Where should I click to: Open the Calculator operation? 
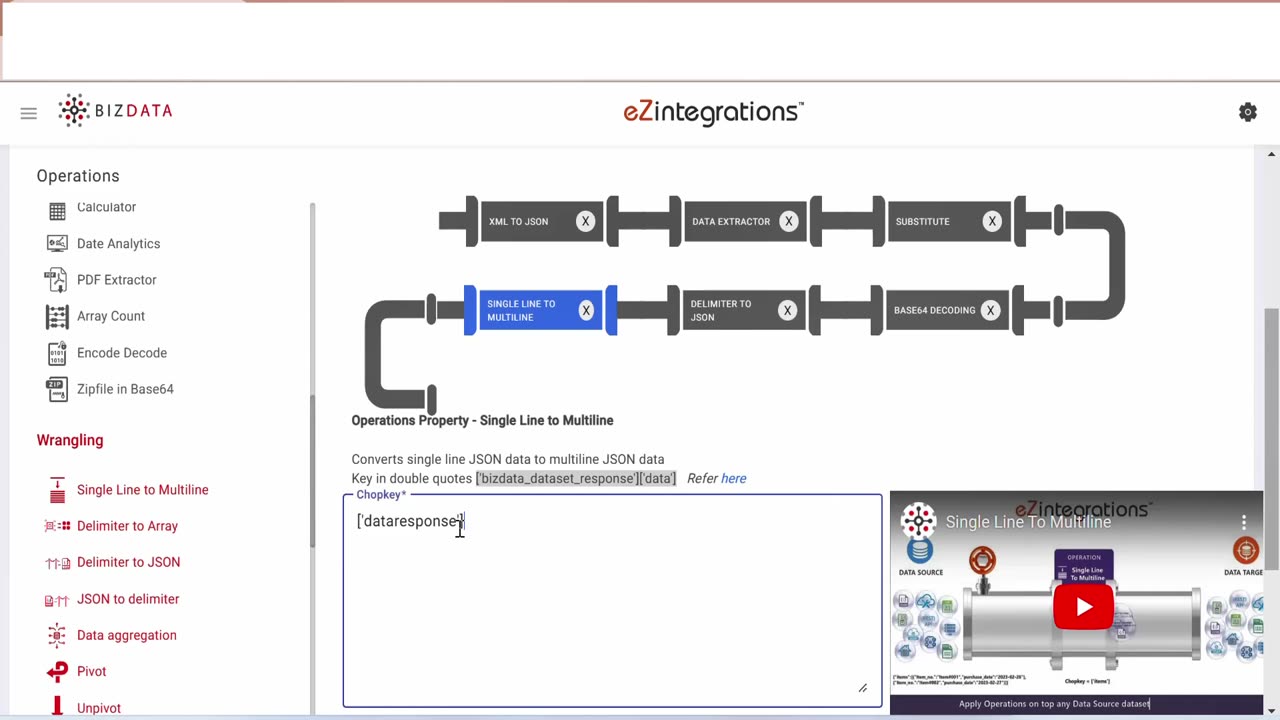(x=106, y=207)
